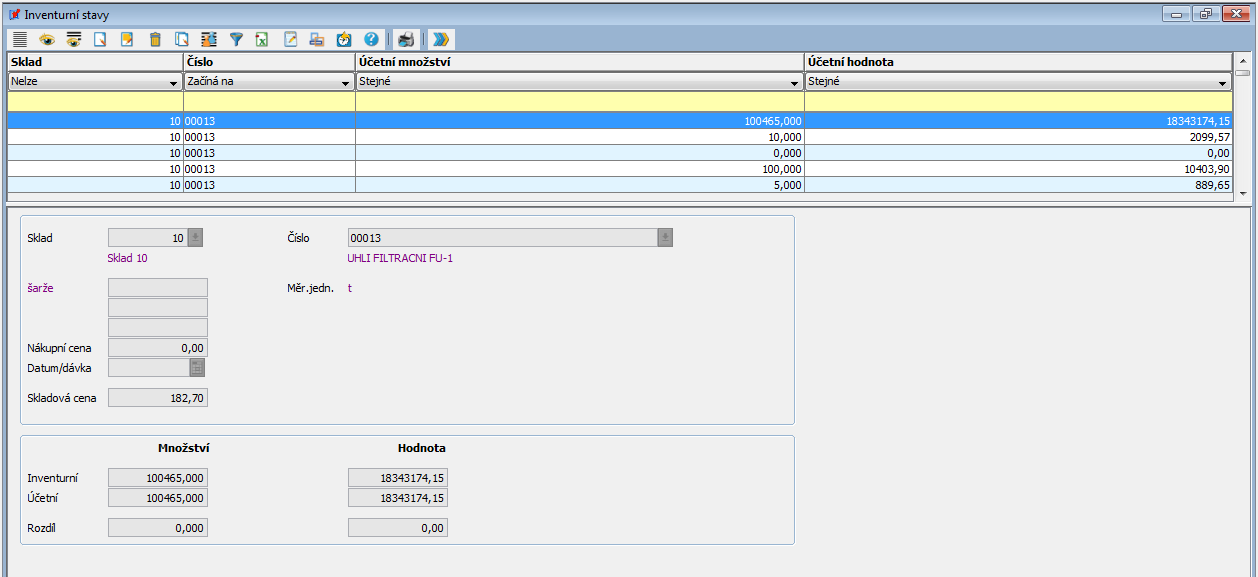Expand the Účetní hodnota filter dropdown
Image resolution: width=1258 pixels, height=577 pixels.
point(1222,83)
